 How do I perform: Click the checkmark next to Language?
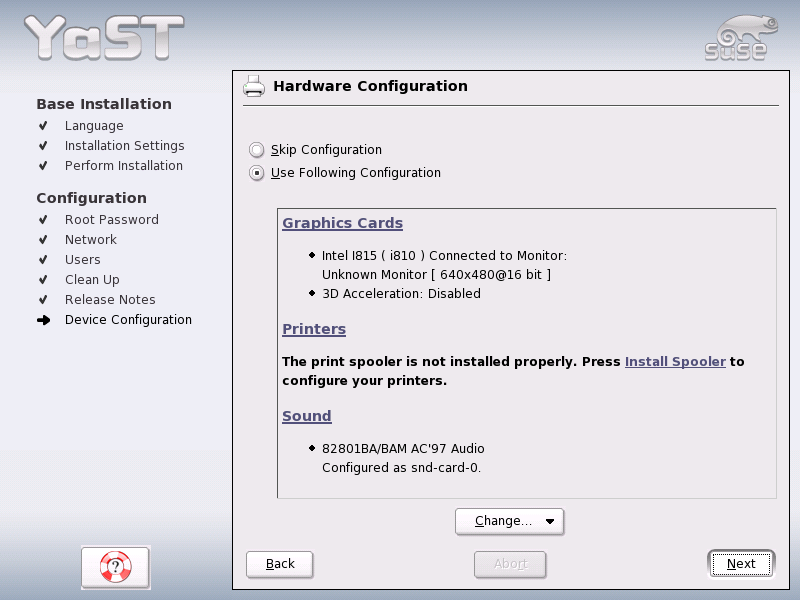point(43,126)
